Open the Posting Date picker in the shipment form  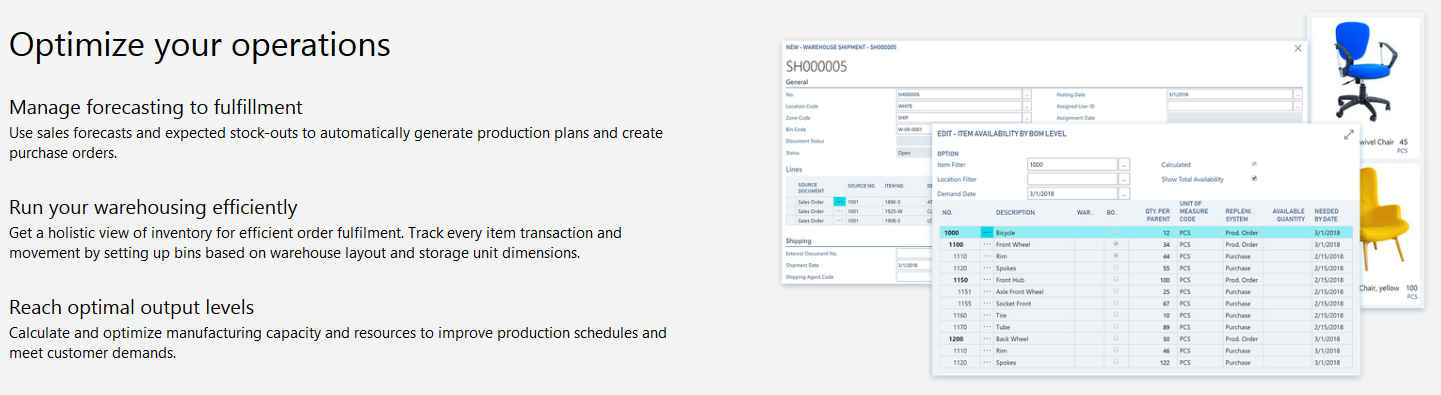(1298, 94)
